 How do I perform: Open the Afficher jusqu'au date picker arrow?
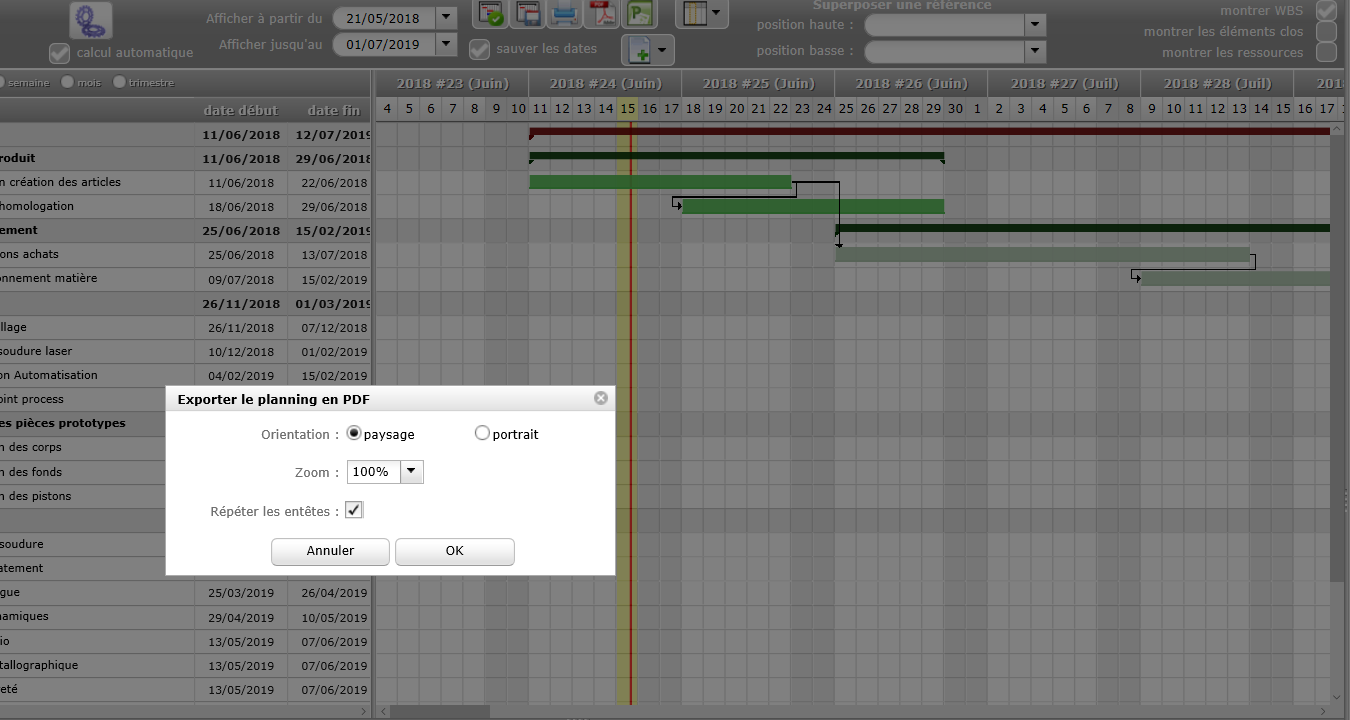pyautogui.click(x=446, y=45)
